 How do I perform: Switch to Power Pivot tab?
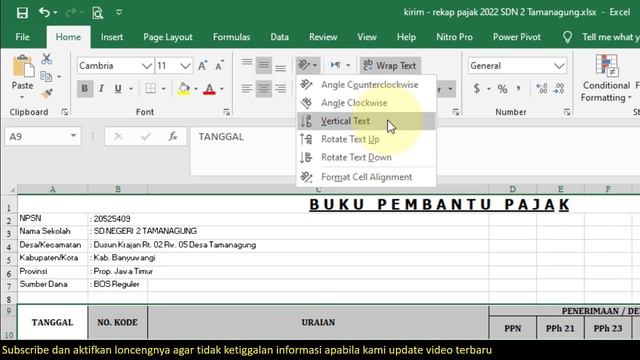[517, 37]
